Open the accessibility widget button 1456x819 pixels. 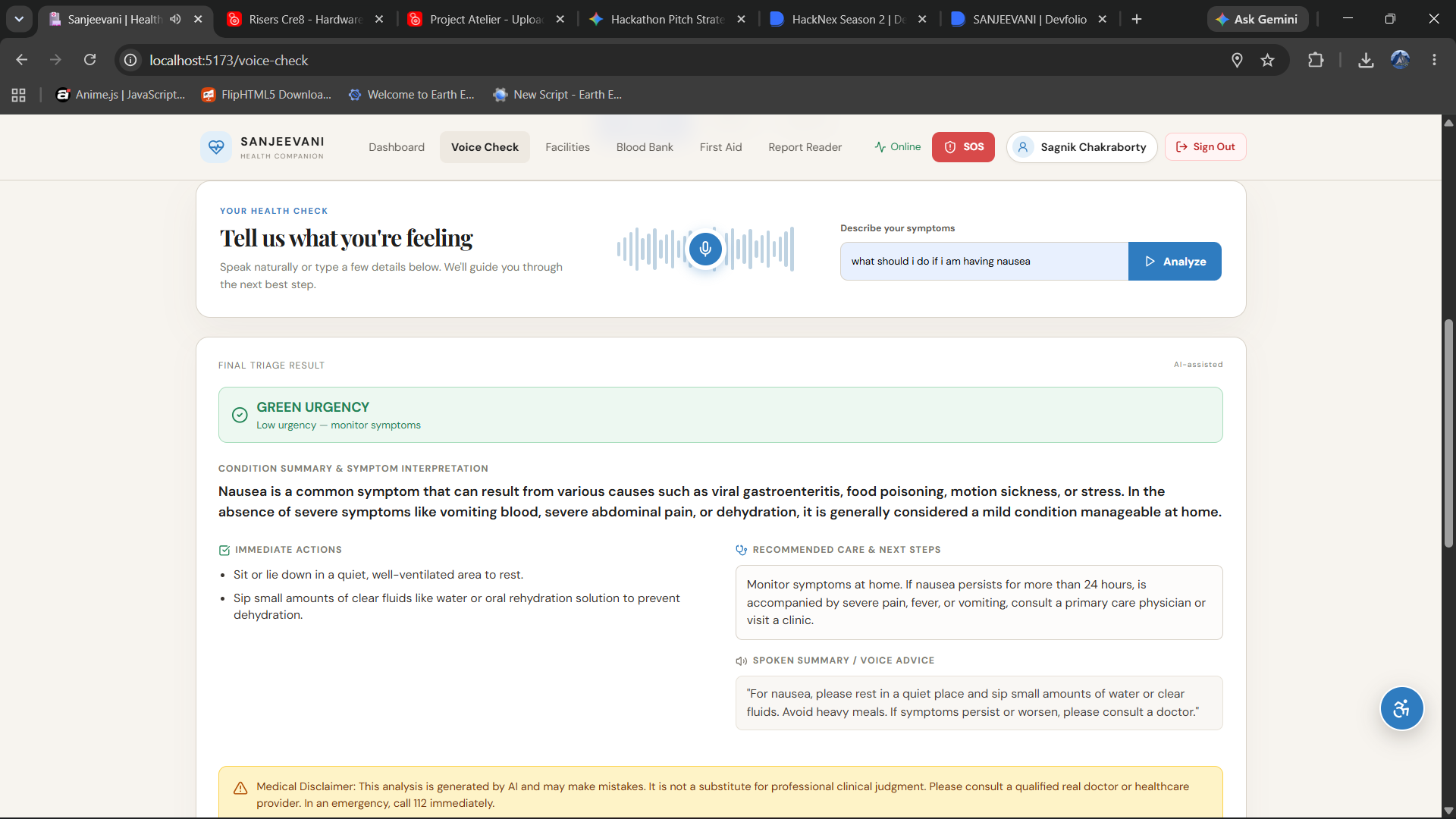(1401, 708)
